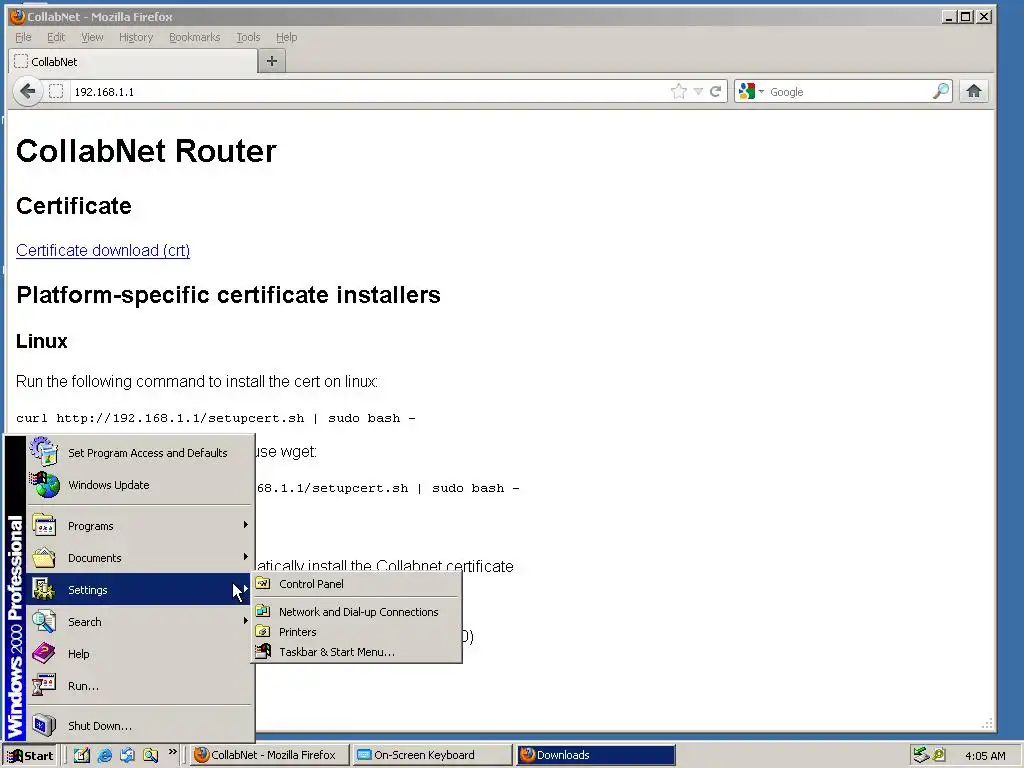Click the Settings icon in Start menu
1024x768 pixels.
pos(44,589)
